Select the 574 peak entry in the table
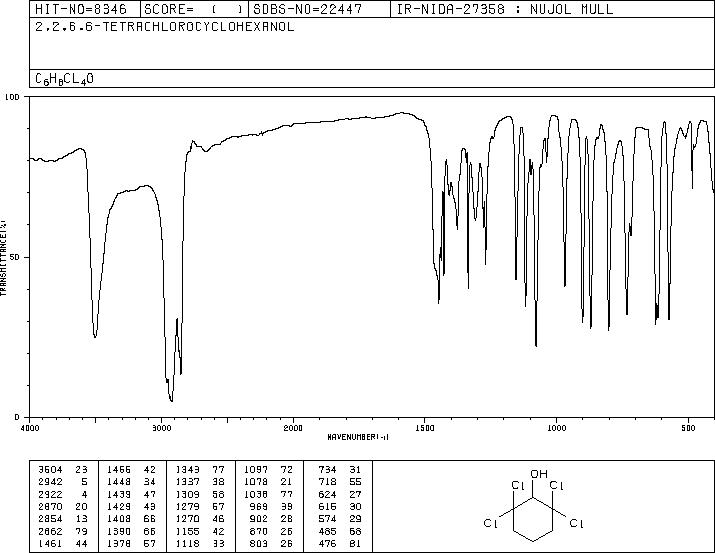The image size is (715, 553). (340, 519)
